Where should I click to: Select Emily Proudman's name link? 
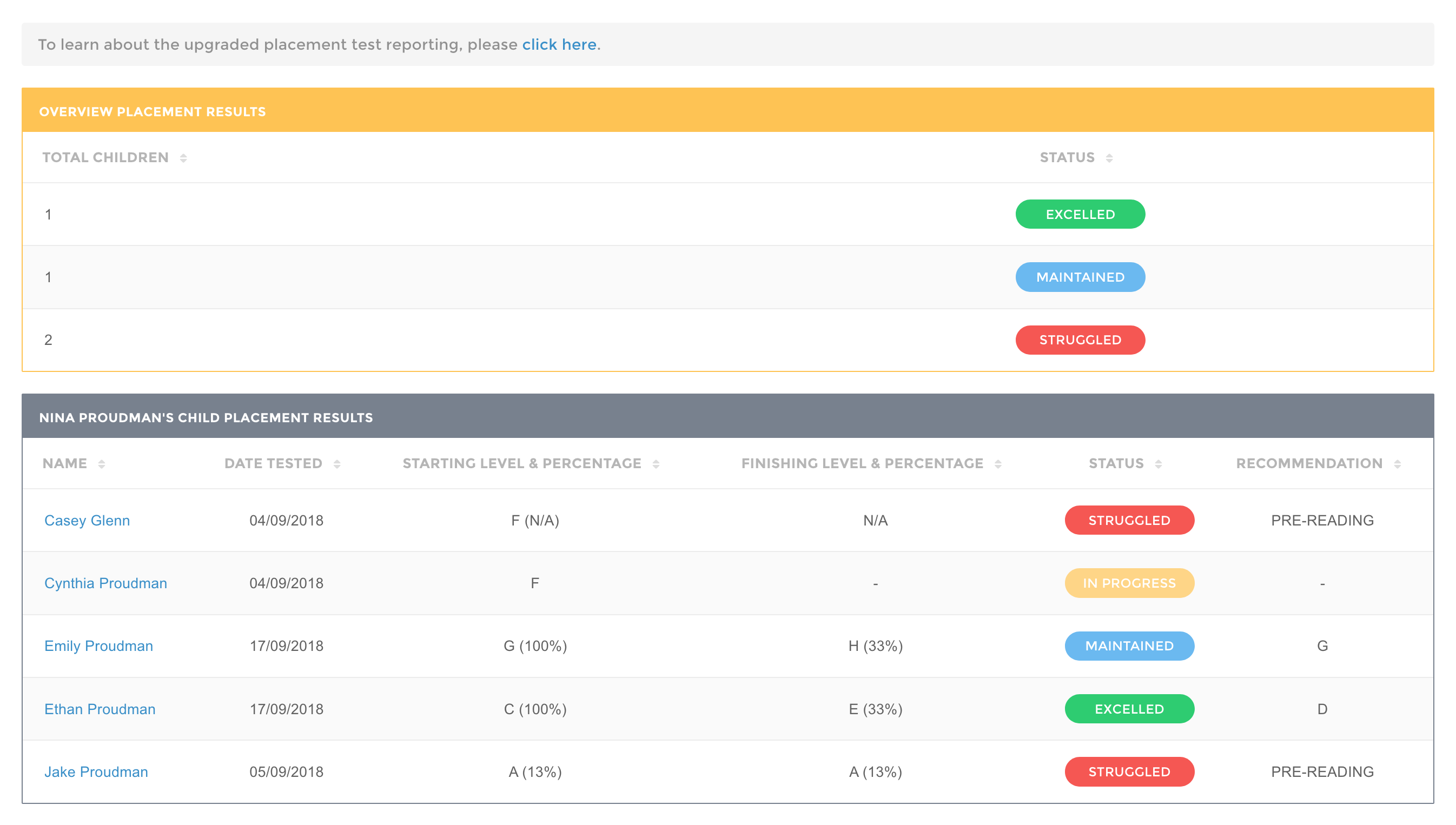98,646
